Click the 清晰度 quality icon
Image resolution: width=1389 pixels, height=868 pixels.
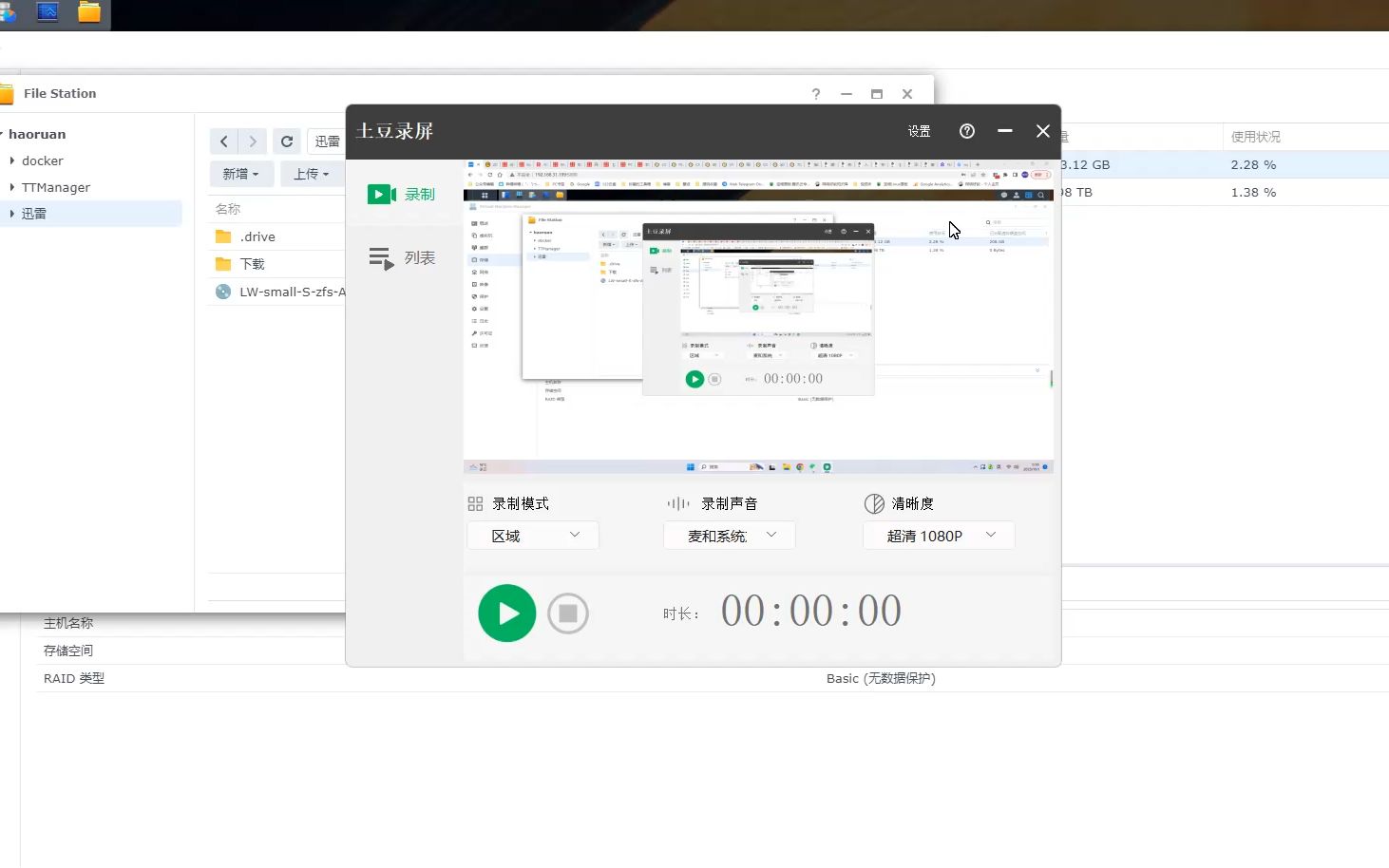pos(874,504)
